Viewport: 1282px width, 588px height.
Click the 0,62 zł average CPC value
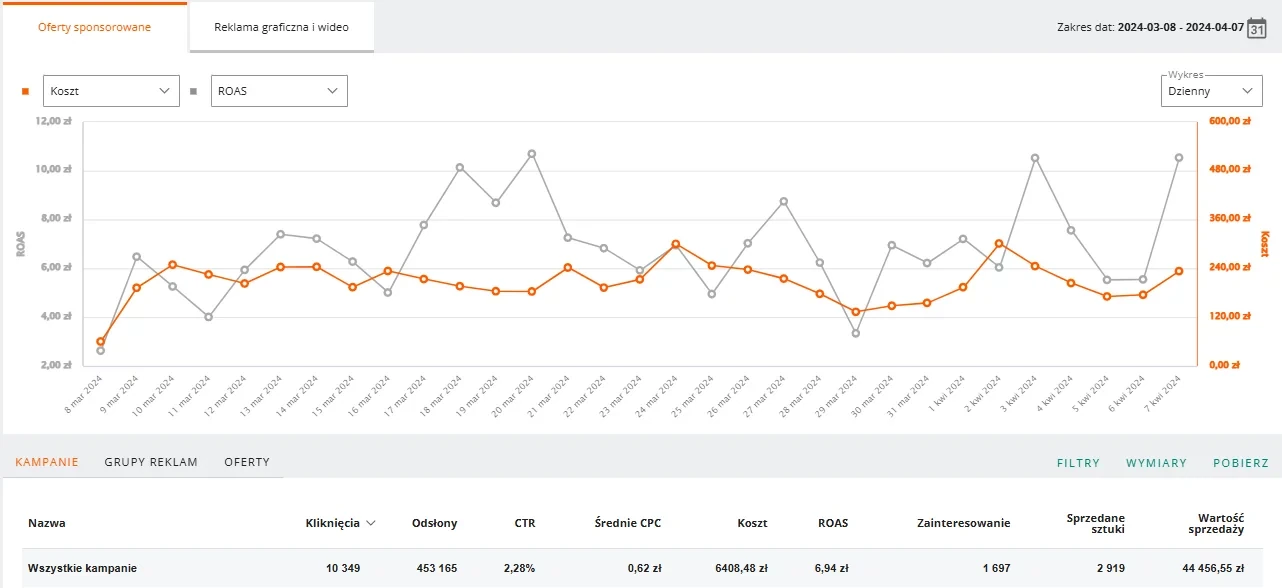click(x=645, y=568)
